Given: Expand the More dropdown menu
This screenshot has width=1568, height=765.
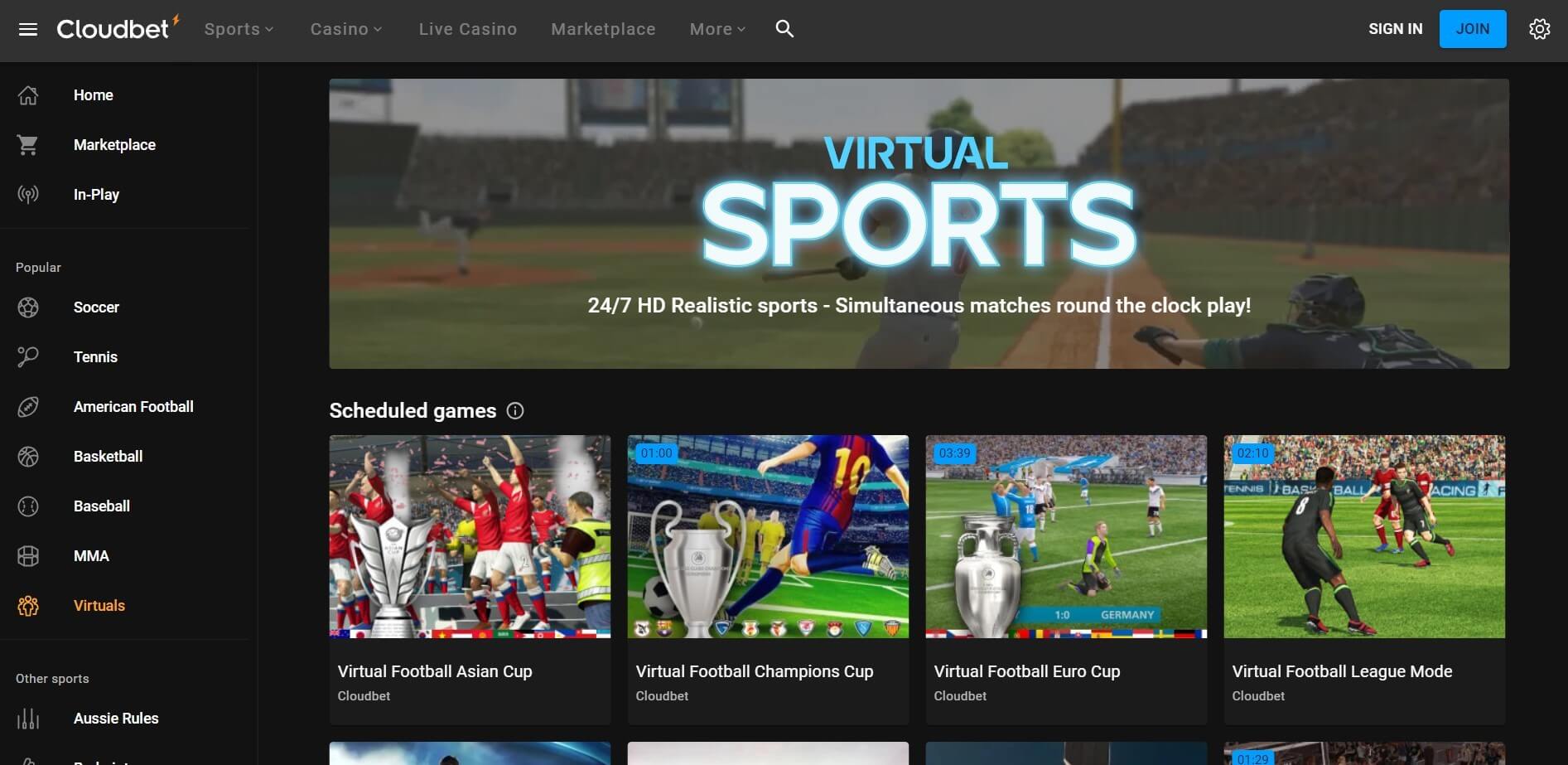Looking at the screenshot, I should tap(717, 29).
